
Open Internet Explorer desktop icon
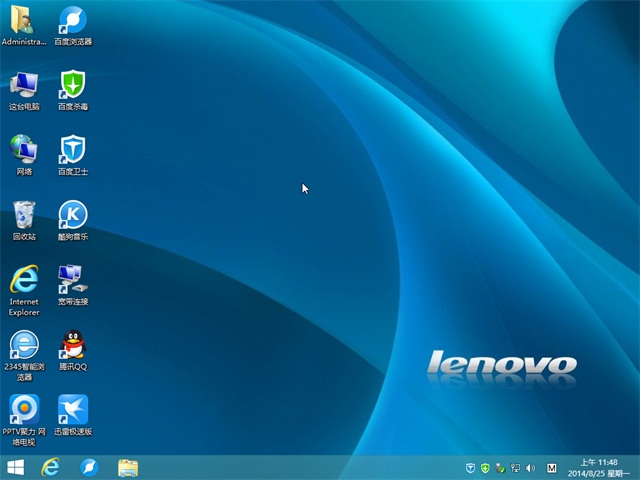tap(23, 279)
